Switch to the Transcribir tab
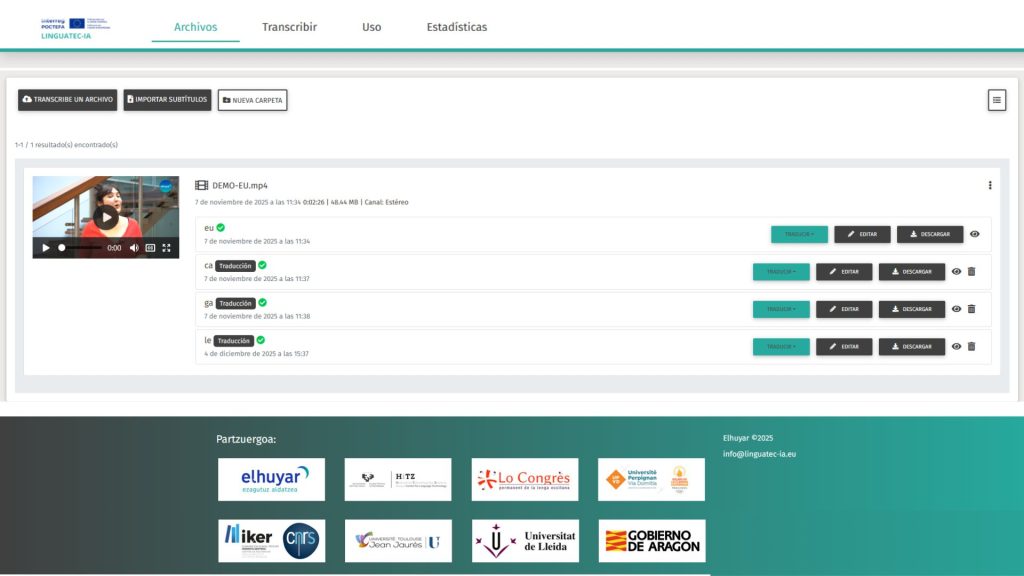Viewport: 1024px width, 576px height. 289,27
